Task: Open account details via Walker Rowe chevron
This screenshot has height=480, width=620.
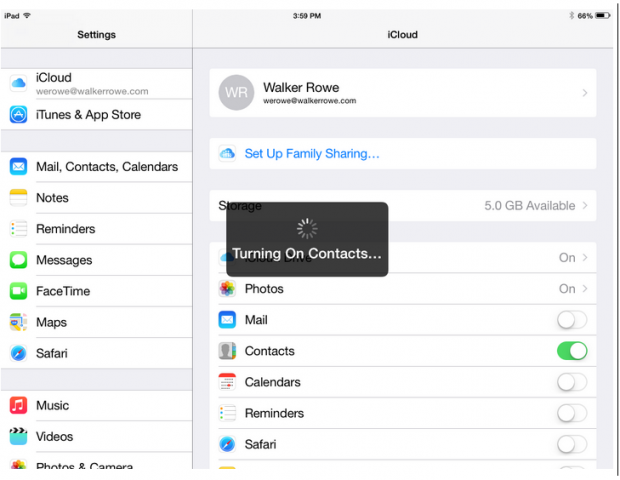Action: [585, 93]
